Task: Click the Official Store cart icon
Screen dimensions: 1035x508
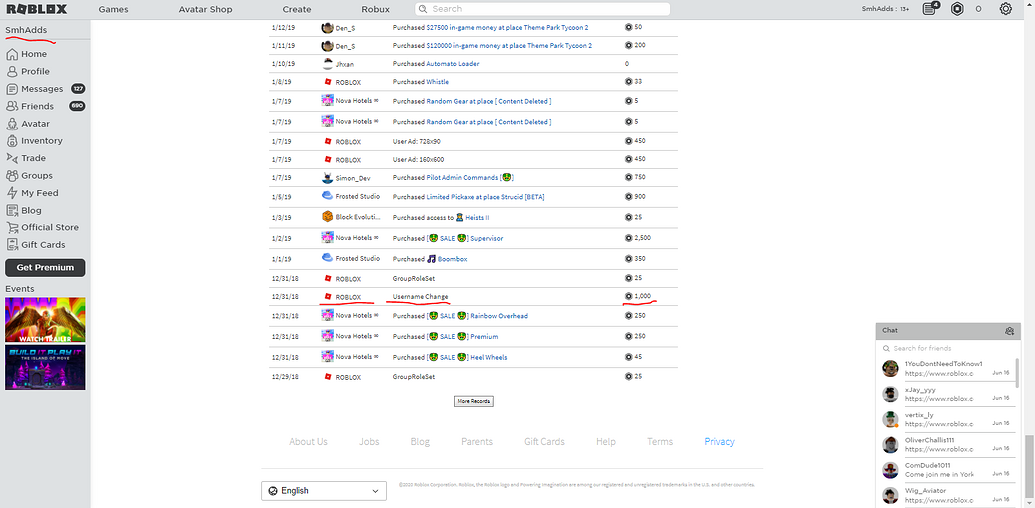Action: pos(11,227)
